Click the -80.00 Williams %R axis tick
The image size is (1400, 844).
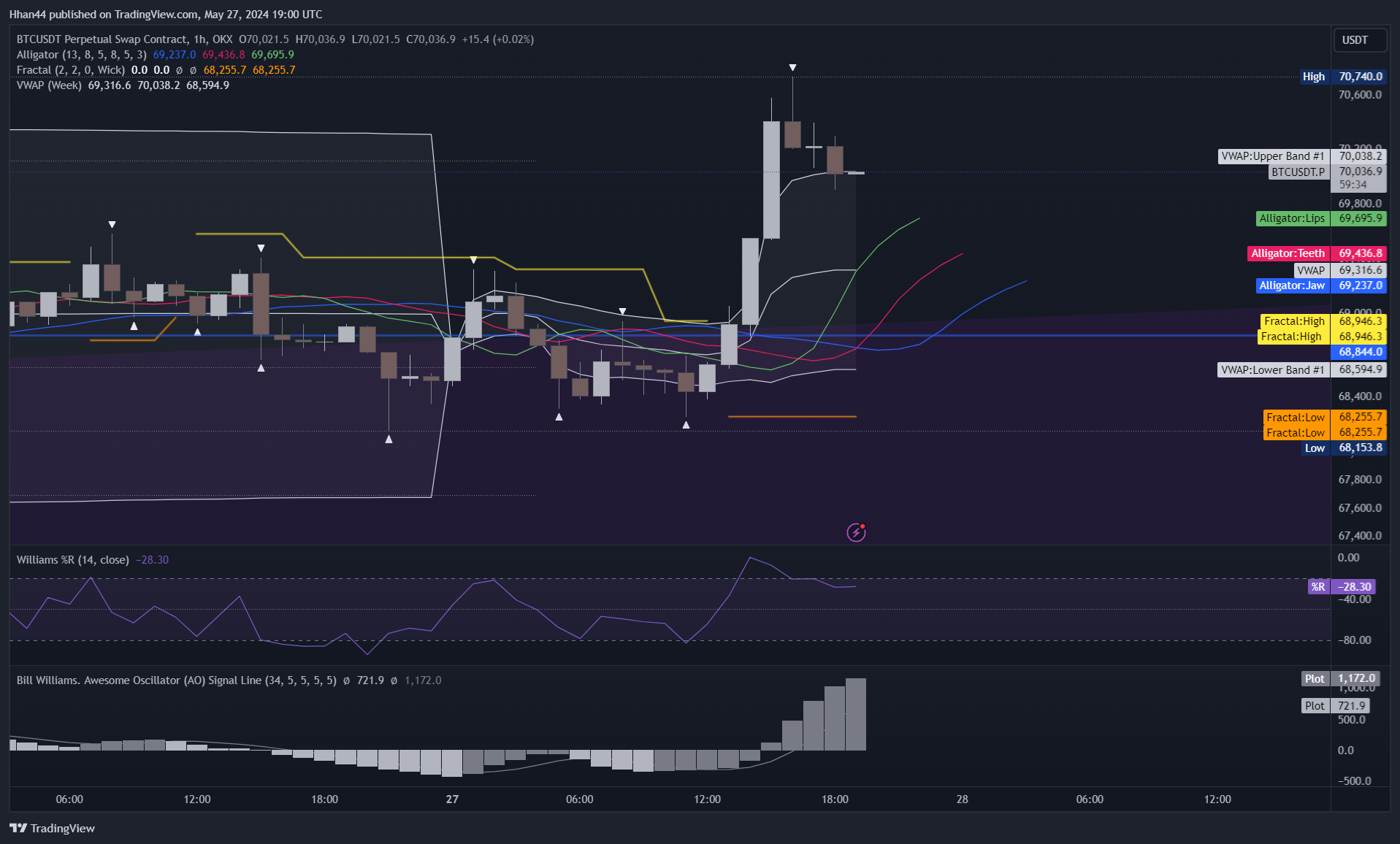coord(1354,640)
